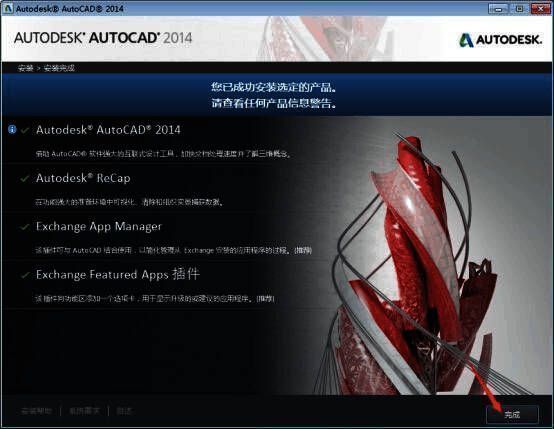Viewport: 554px width, 429px height.
Task: Click the Autodesk logo at top right
Action: tap(500, 40)
